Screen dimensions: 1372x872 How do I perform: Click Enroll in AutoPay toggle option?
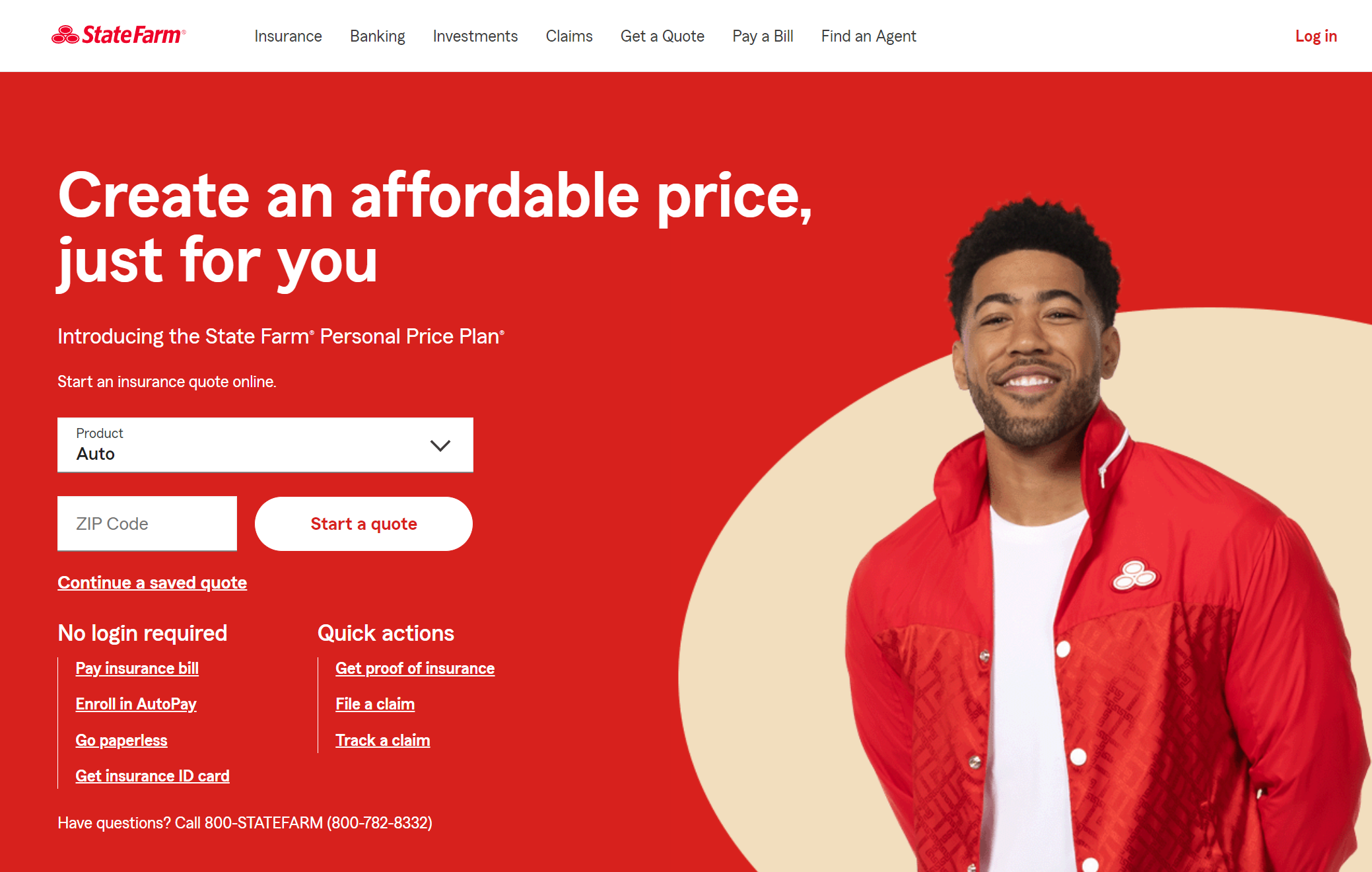pyautogui.click(x=136, y=704)
